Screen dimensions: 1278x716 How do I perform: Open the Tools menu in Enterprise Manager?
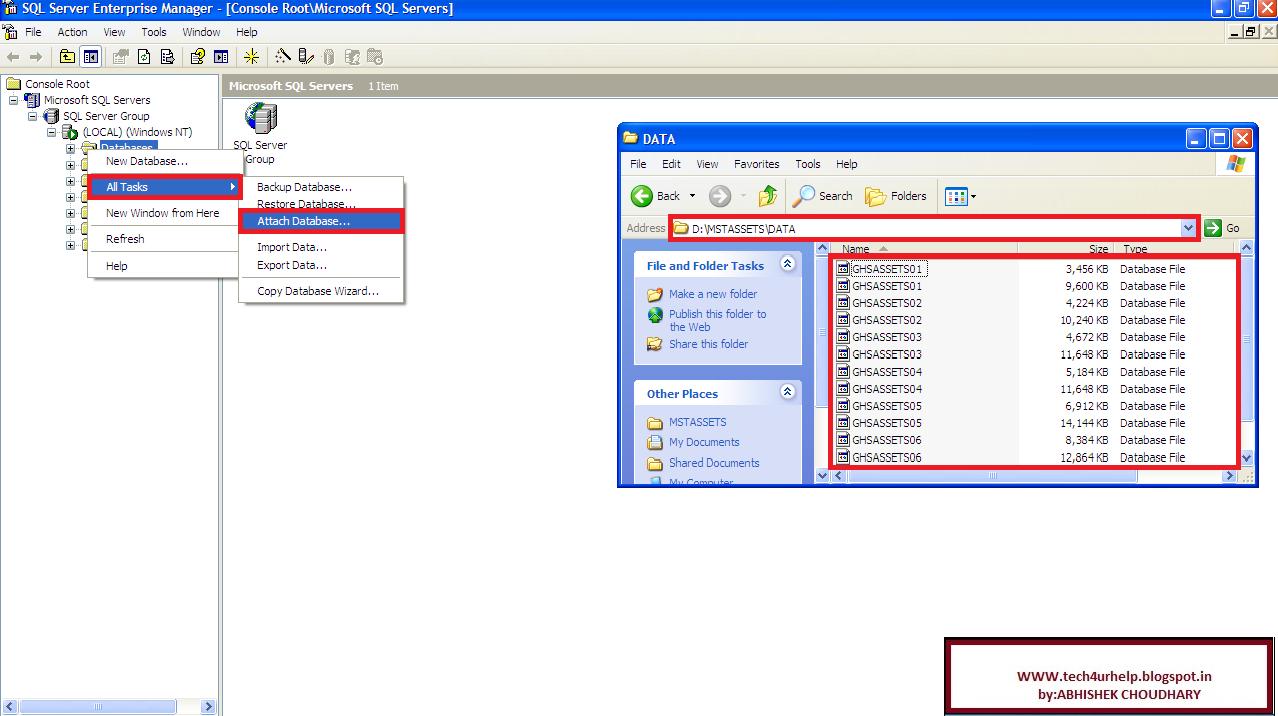click(153, 32)
